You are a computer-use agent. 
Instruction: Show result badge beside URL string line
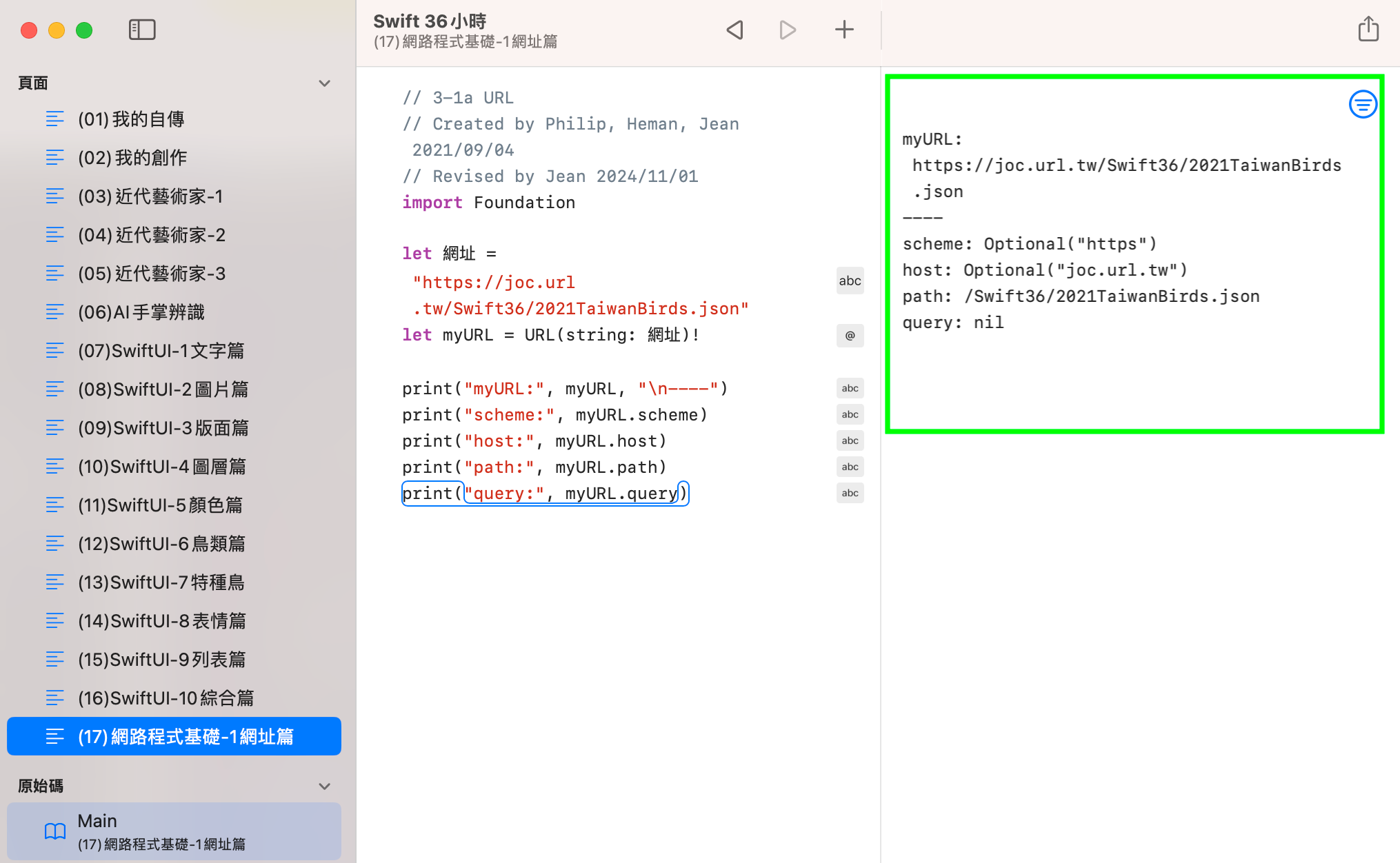coord(850,281)
